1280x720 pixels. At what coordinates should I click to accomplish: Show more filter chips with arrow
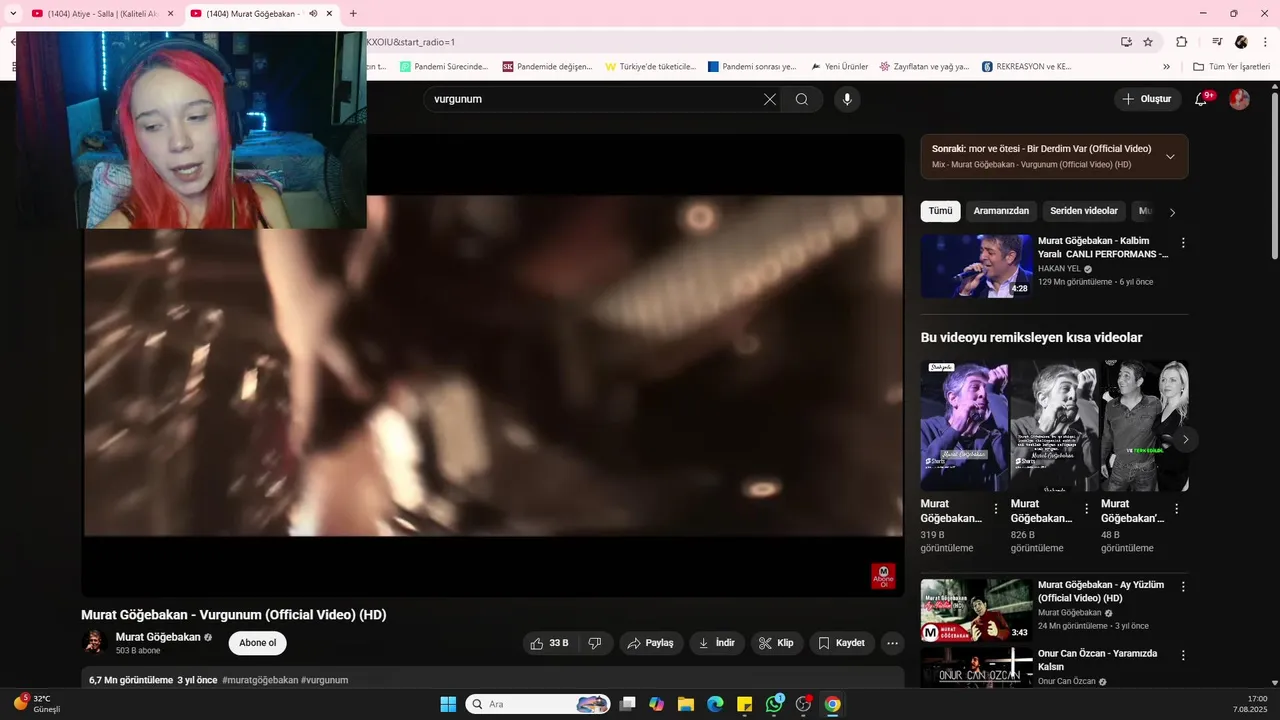pos(1172,212)
